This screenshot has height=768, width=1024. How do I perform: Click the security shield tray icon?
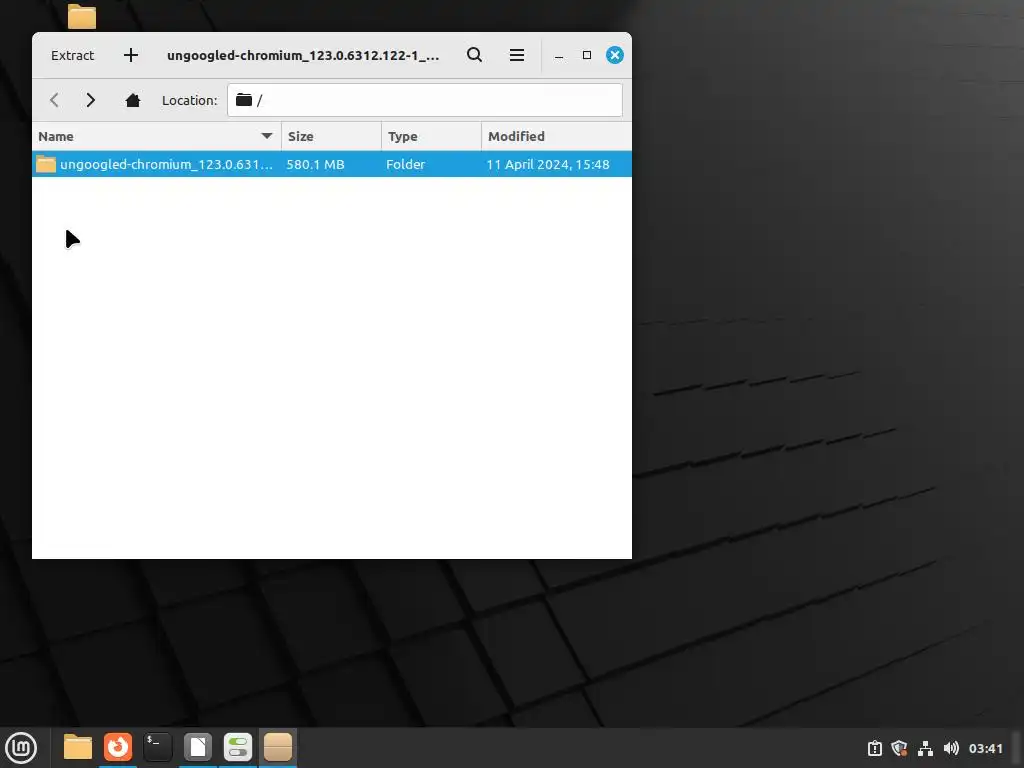tap(899, 748)
